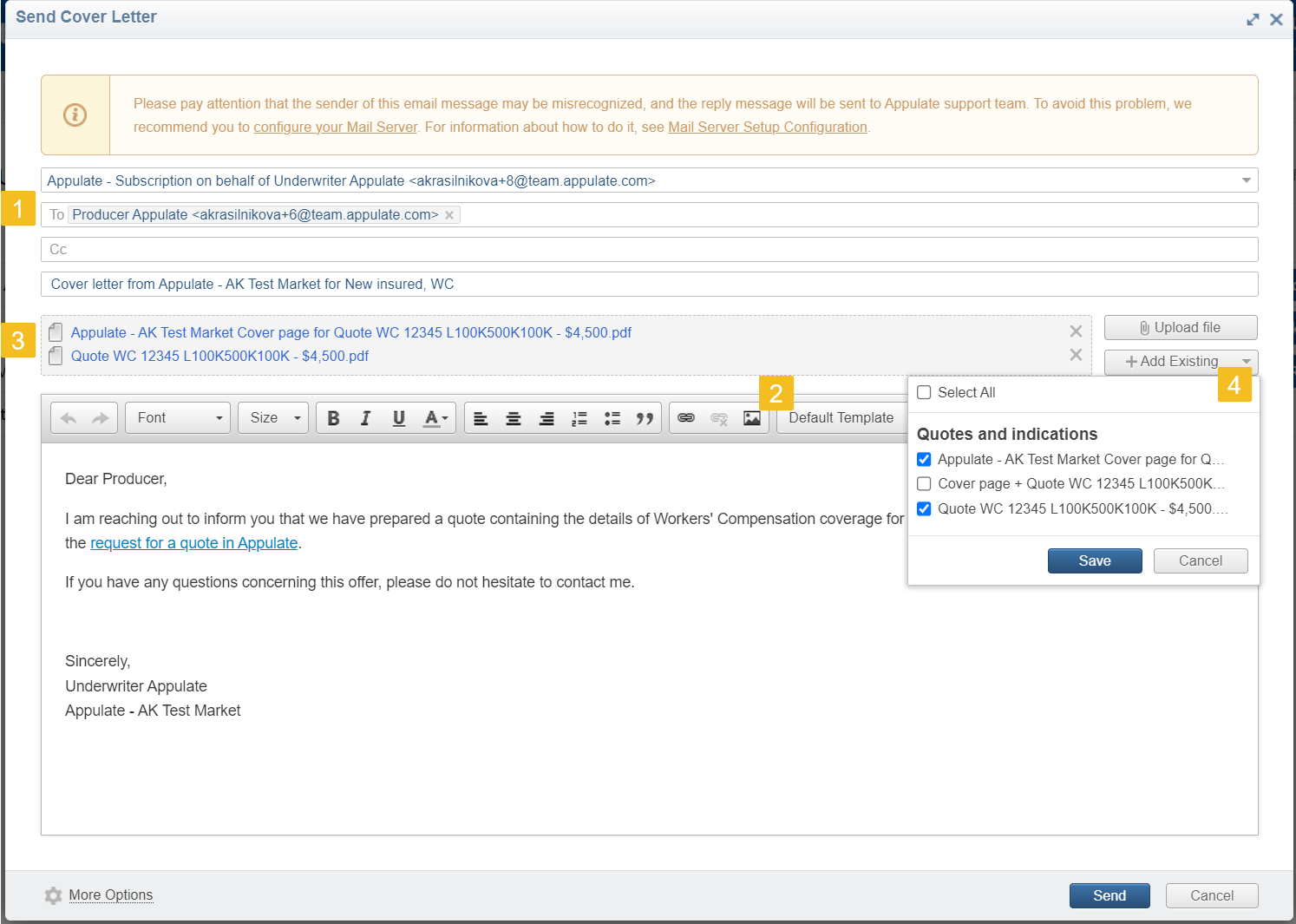Open the sender address dropdown
The width and height of the screenshot is (1296, 924).
tap(1246, 180)
